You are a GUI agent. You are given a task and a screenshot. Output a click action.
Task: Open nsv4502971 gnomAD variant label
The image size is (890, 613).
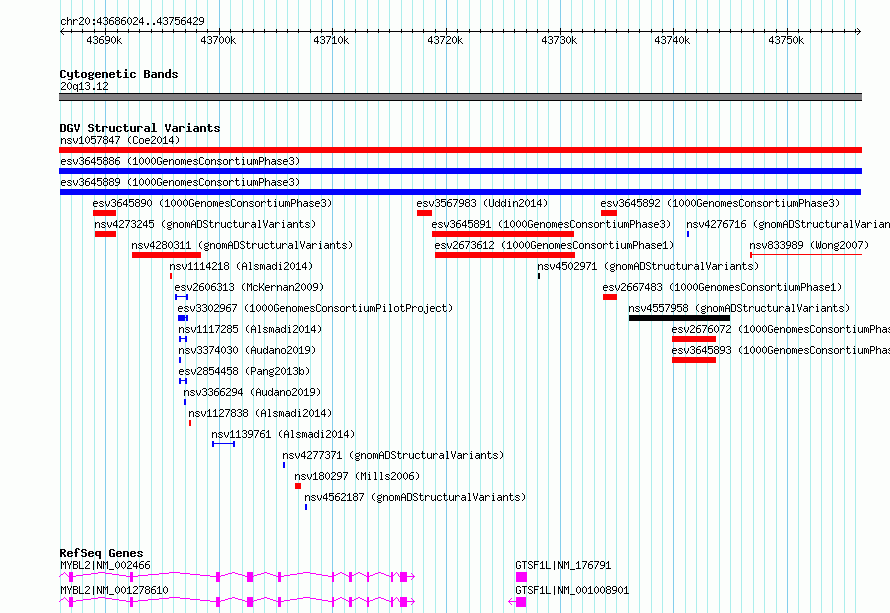[648, 266]
